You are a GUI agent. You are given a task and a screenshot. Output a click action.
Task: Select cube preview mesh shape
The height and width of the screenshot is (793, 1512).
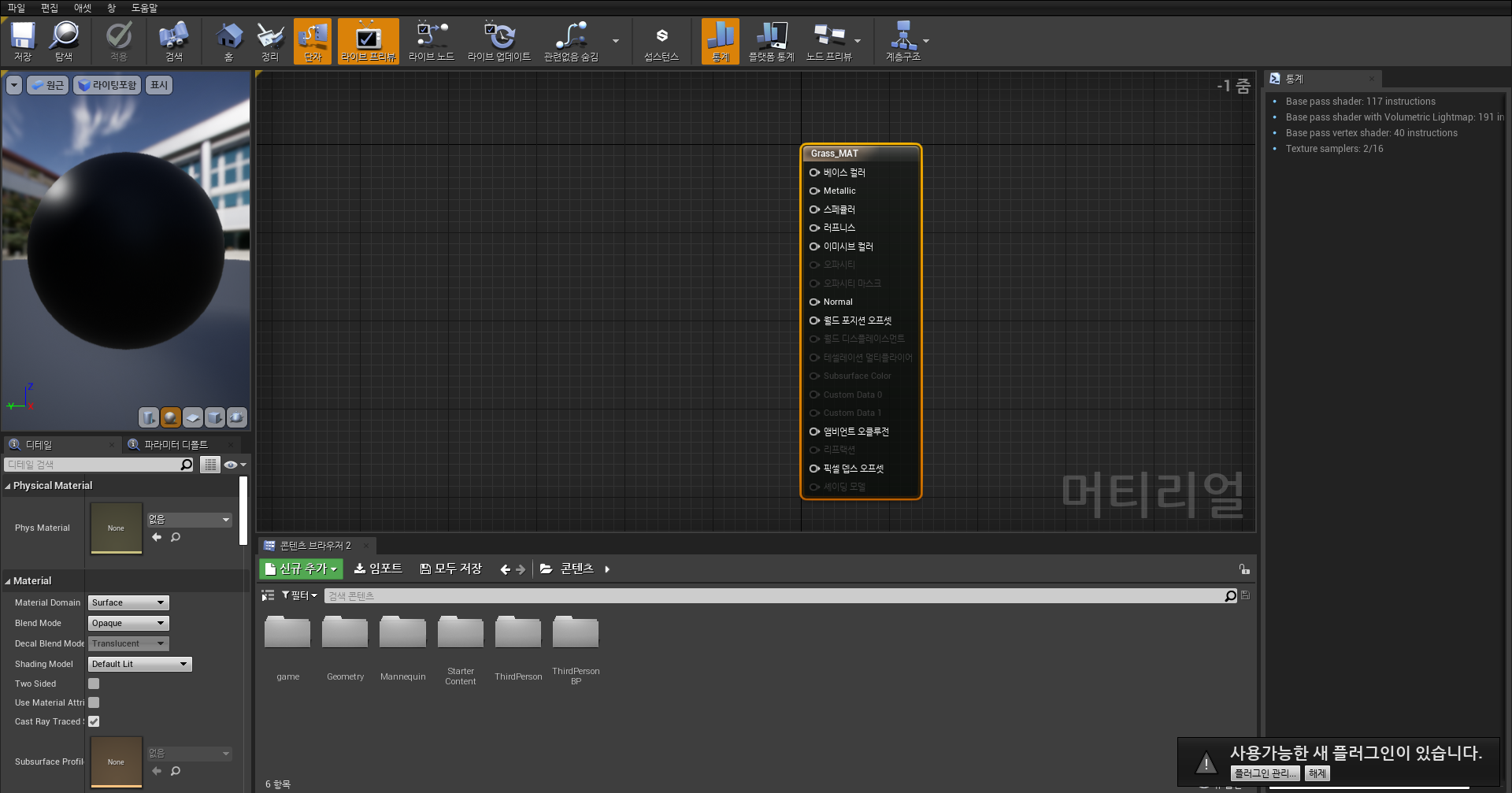[214, 417]
